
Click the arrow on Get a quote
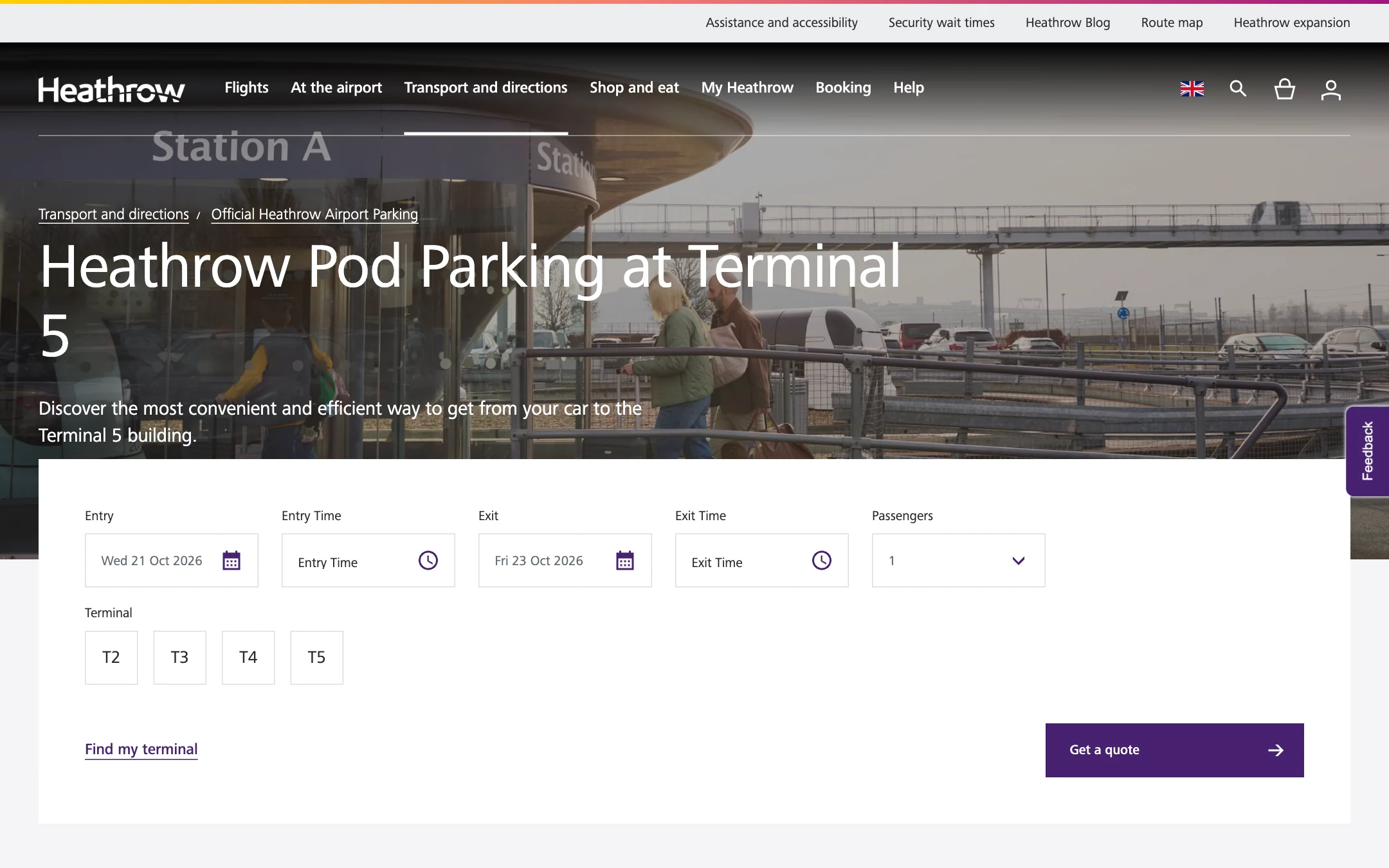click(x=1276, y=750)
